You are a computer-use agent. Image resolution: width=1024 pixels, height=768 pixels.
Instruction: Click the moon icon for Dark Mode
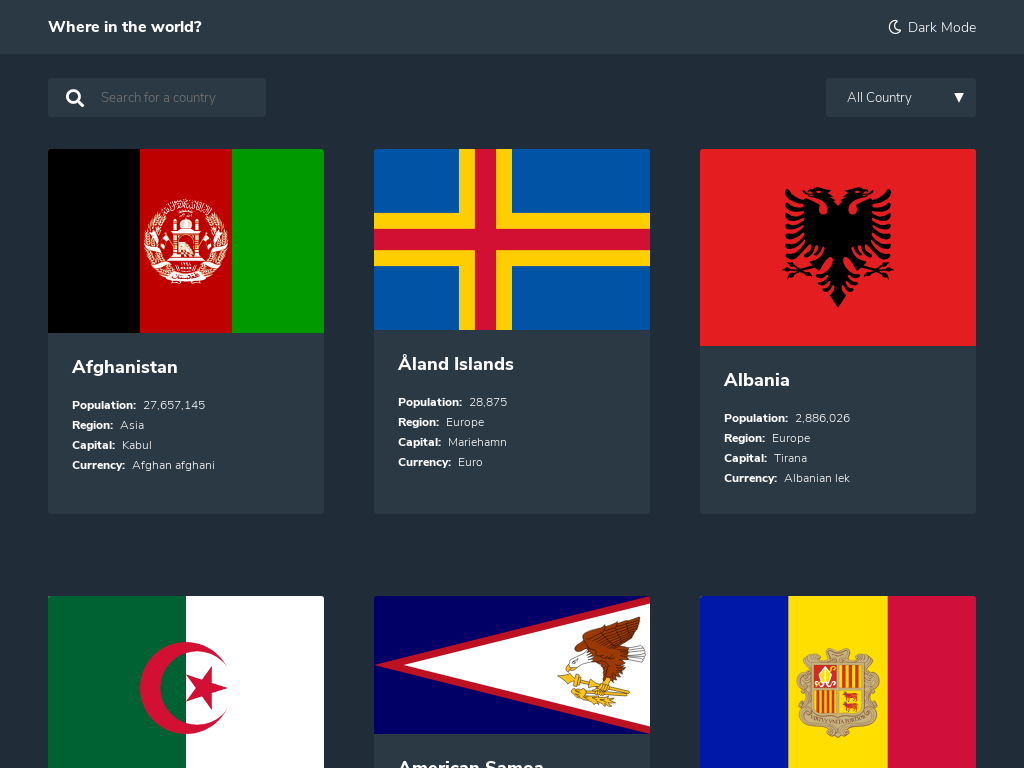click(893, 27)
